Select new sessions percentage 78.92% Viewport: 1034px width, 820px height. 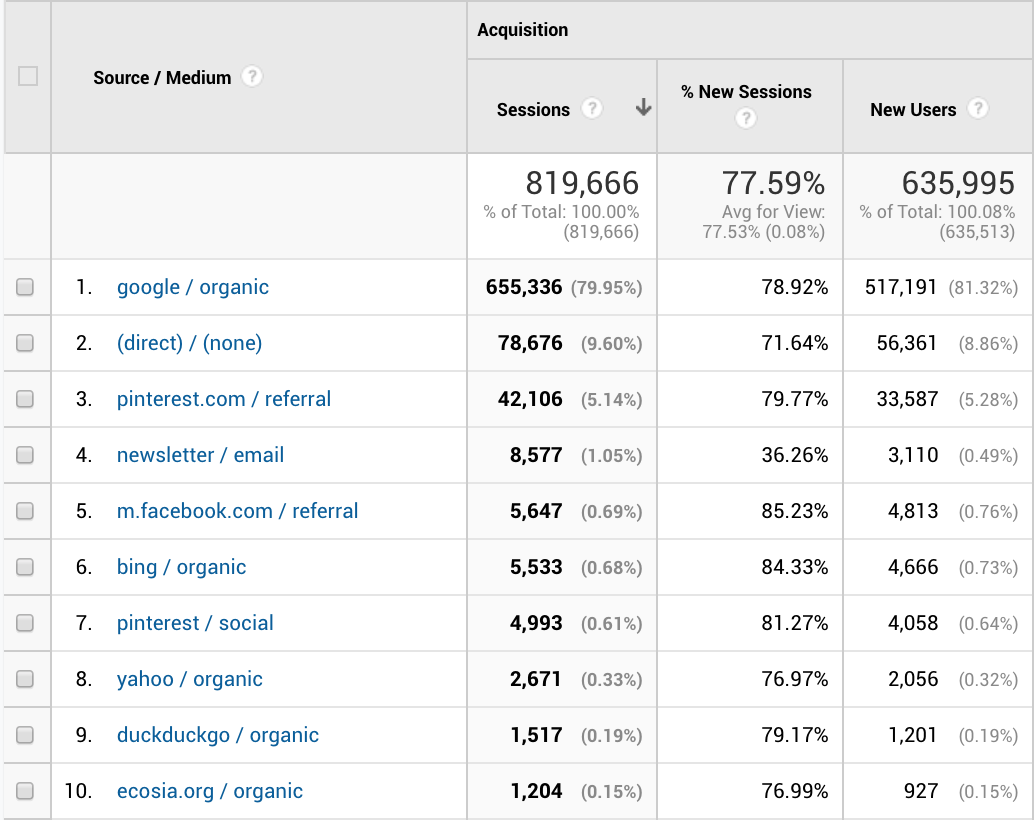click(x=795, y=287)
